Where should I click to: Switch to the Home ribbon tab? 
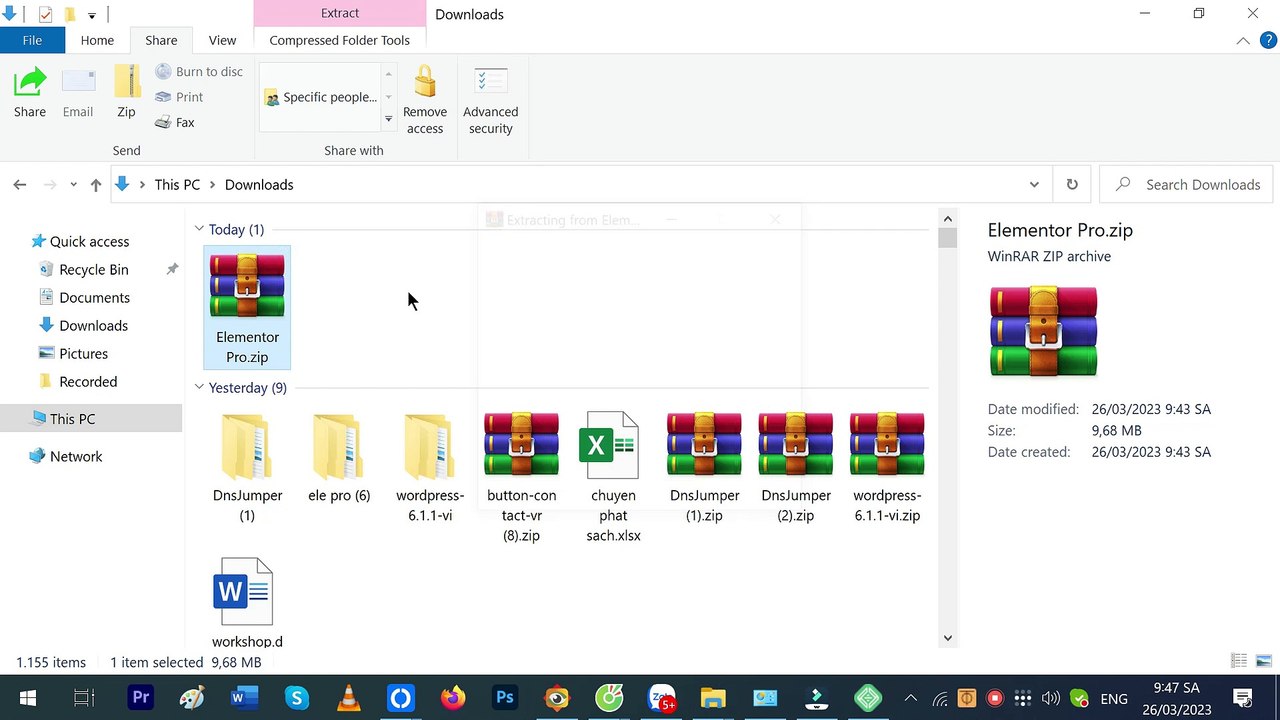pos(97,40)
